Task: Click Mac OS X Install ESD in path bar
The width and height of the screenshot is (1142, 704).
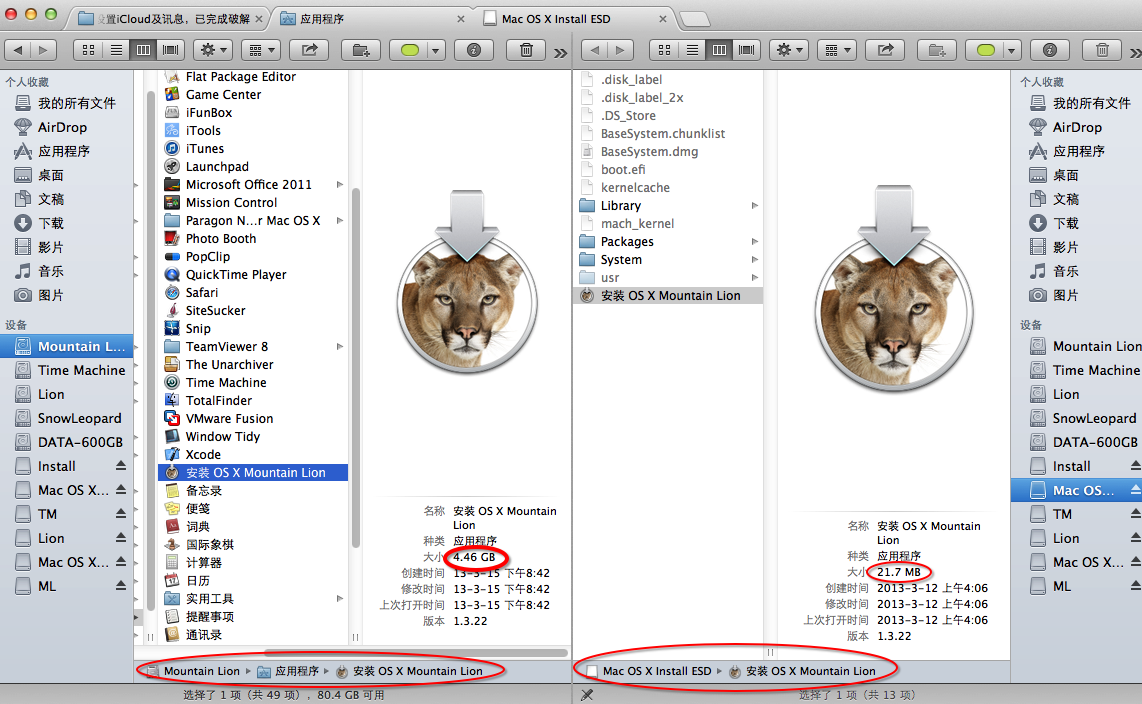Action: (656, 671)
